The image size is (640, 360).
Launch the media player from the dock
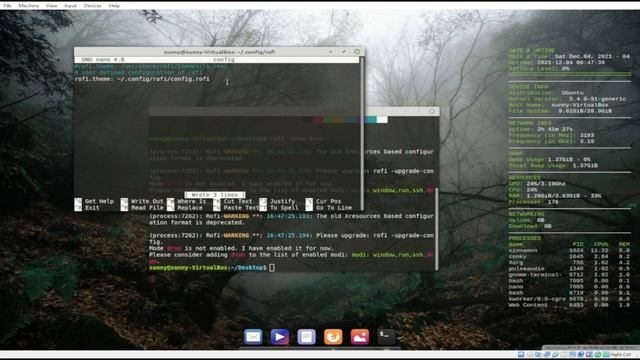point(280,337)
